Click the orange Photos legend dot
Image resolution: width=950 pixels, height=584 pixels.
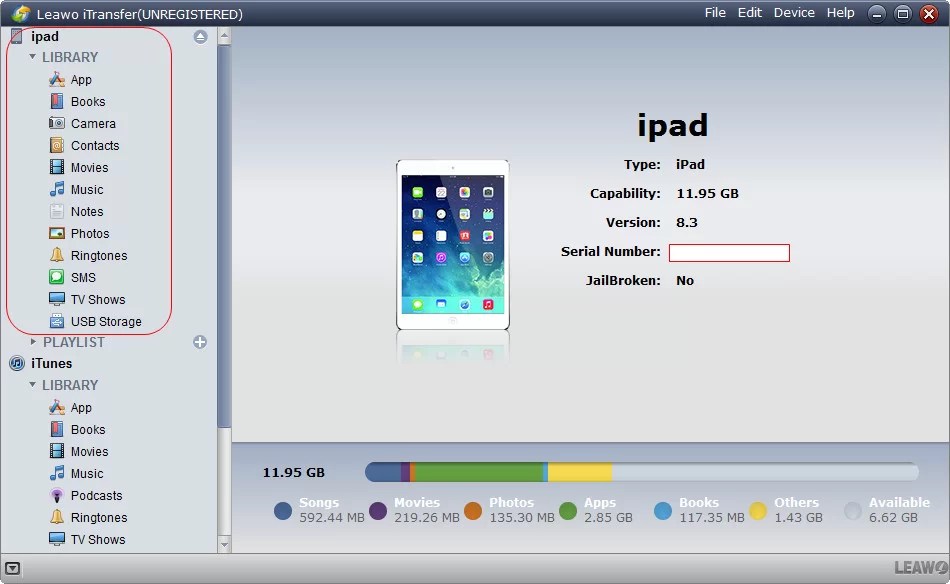click(473, 511)
